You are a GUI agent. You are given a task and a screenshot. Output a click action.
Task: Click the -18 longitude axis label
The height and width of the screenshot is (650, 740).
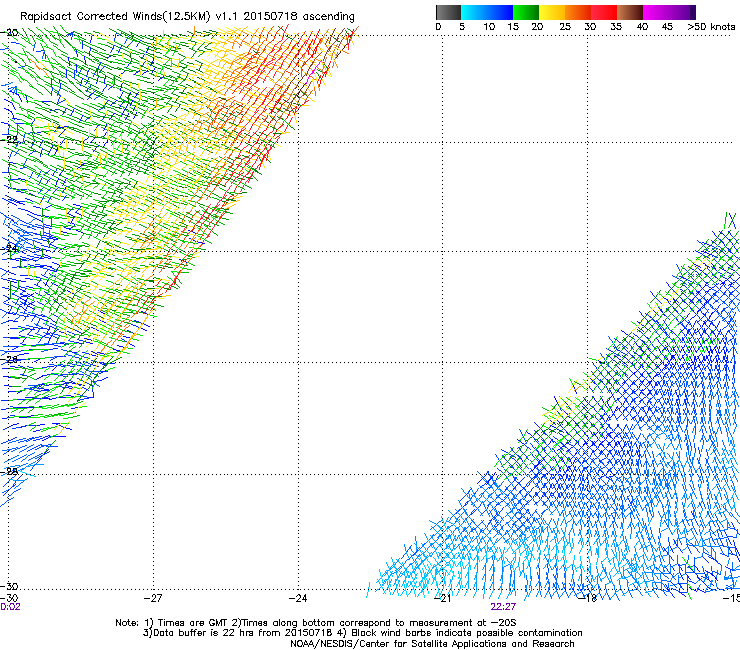pos(587,598)
